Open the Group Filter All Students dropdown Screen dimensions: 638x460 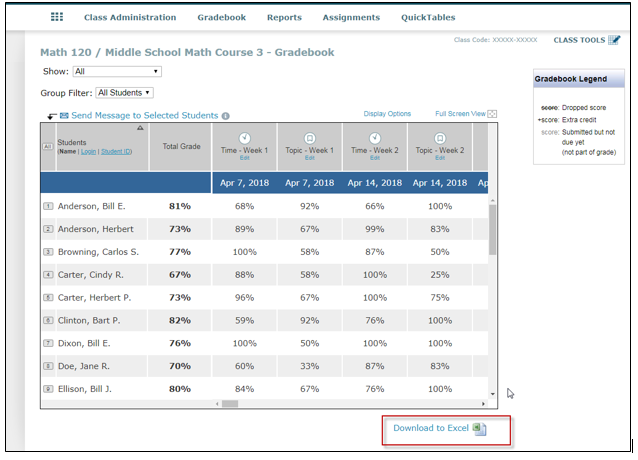coord(124,93)
